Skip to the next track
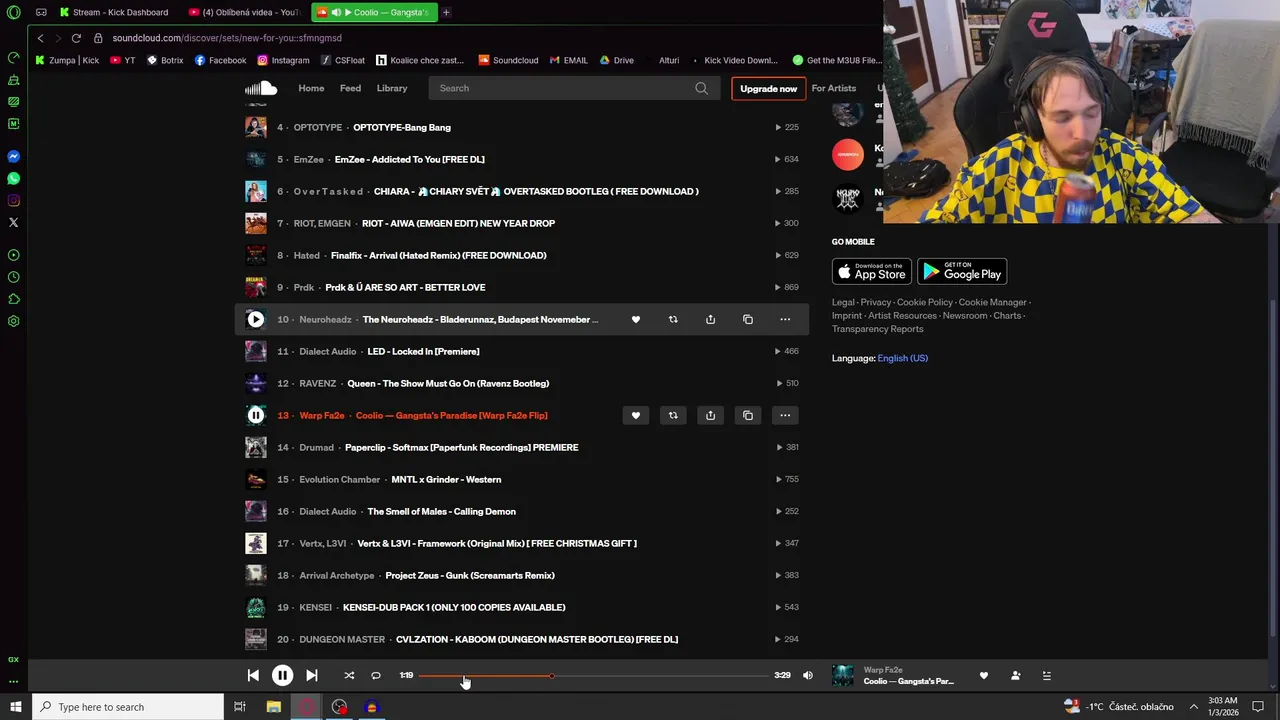 point(312,676)
